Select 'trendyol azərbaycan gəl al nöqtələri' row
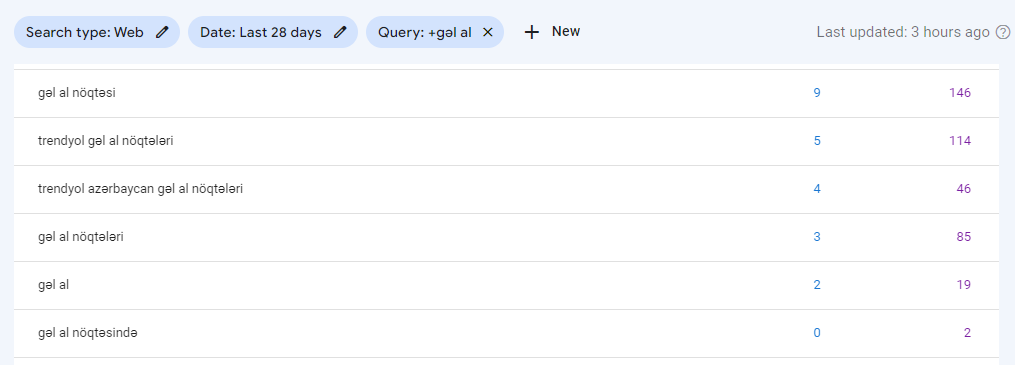 click(506, 189)
